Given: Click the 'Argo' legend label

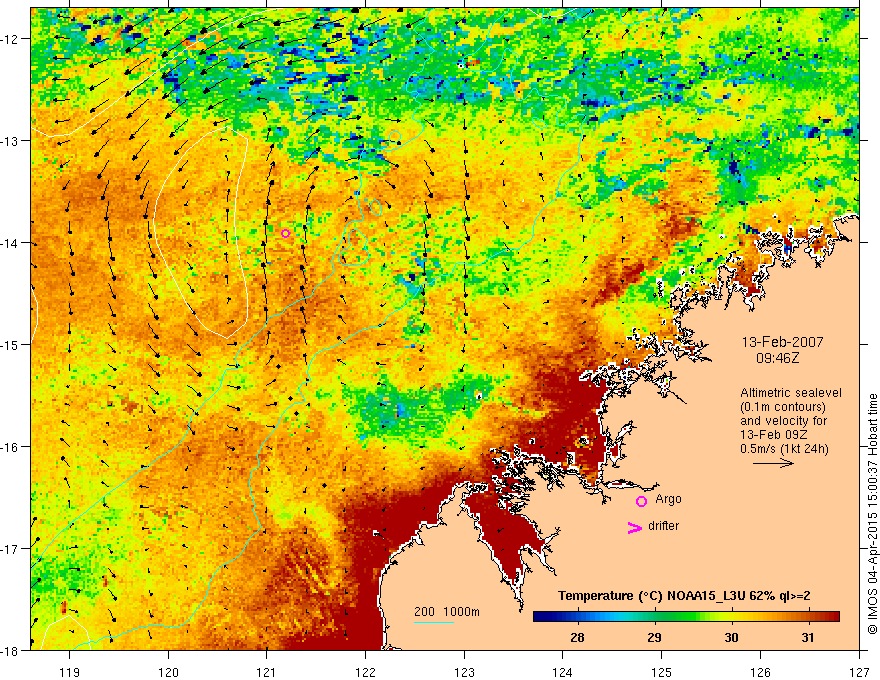Looking at the screenshot, I should point(668,499).
